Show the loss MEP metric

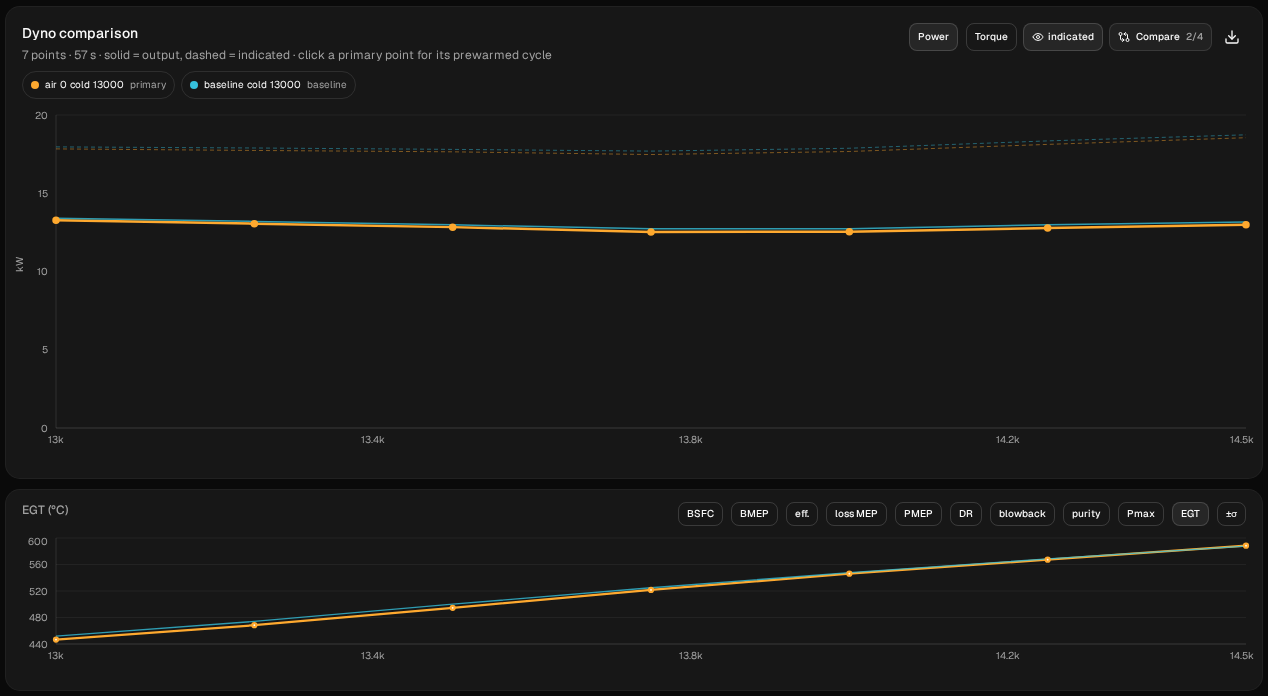[856, 514]
